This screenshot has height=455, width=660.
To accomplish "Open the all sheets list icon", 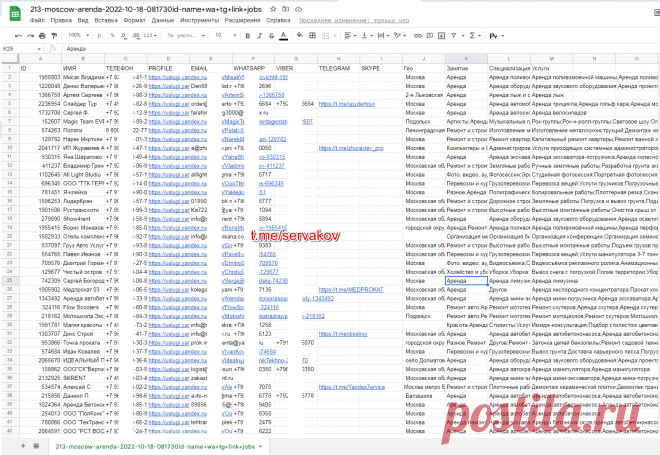I will pyautogui.click(x=36, y=446).
